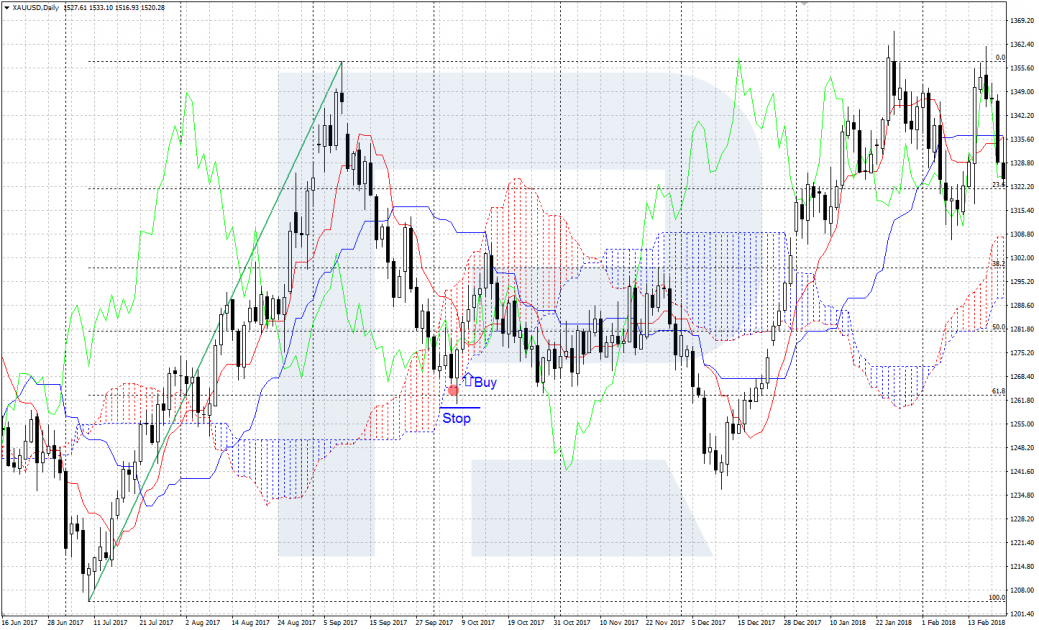The height and width of the screenshot is (630, 1039).
Task: Click the Buy label text
Action: [x=485, y=382]
